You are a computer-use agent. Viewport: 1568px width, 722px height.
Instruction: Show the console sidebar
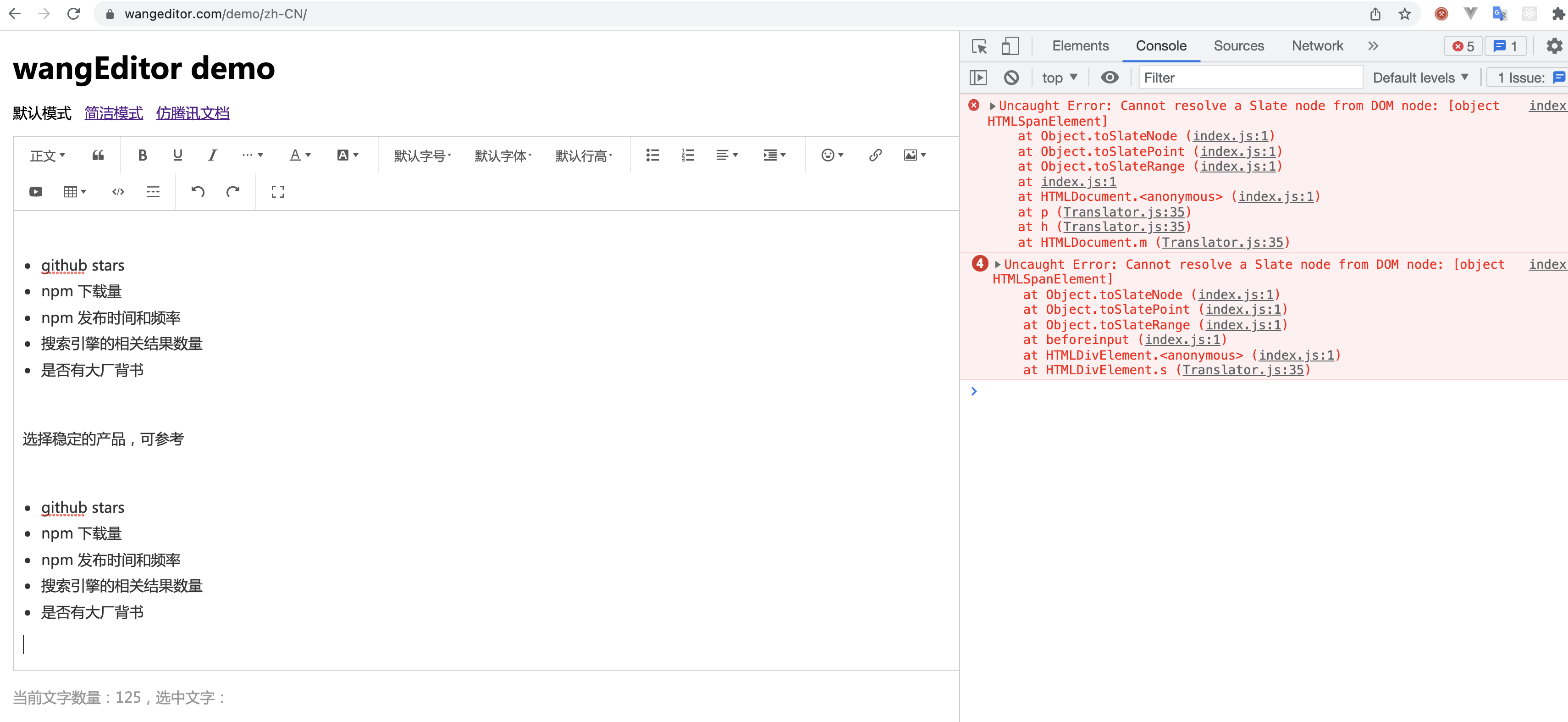pyautogui.click(x=978, y=78)
